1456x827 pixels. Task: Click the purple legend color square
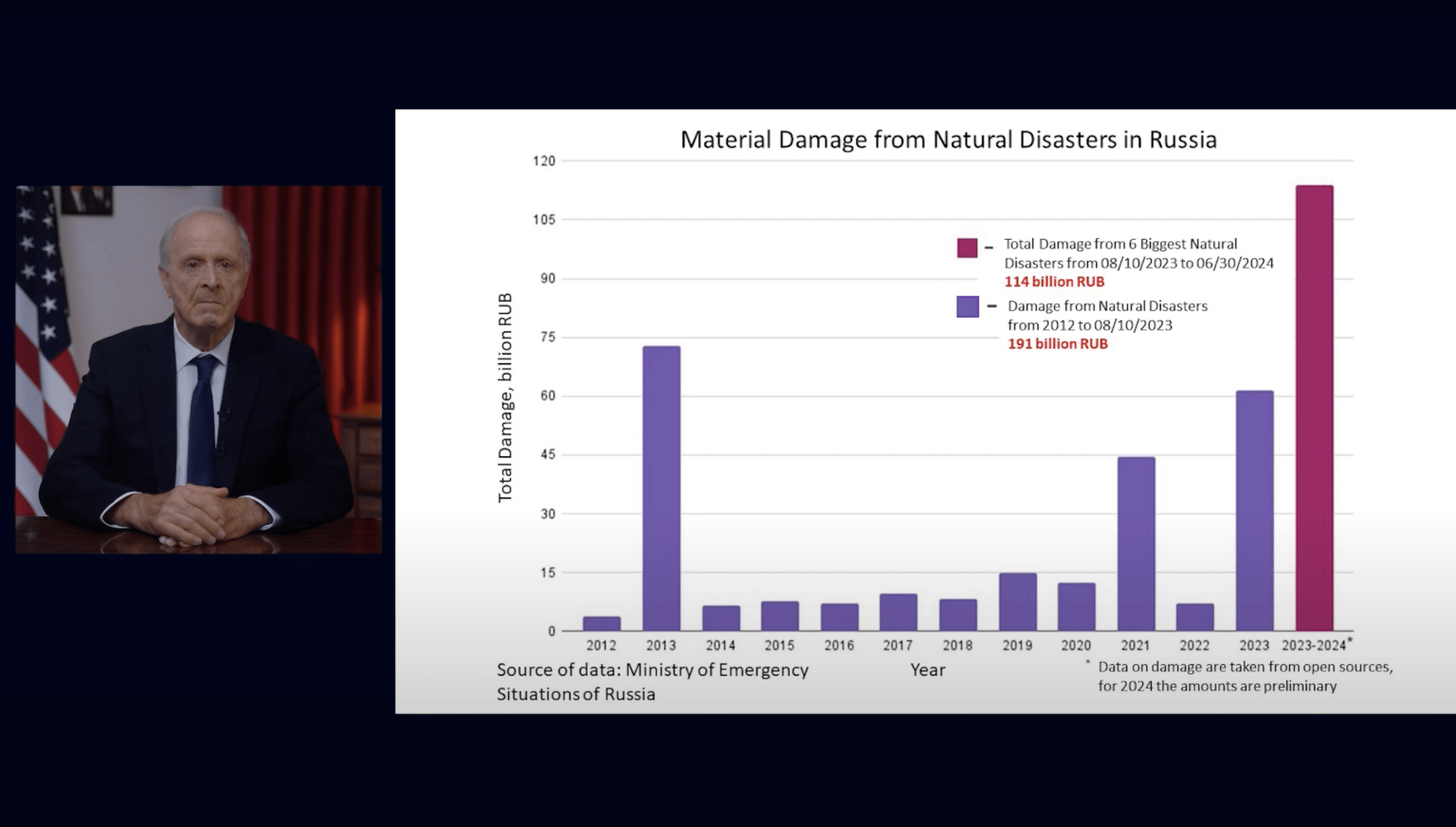(x=967, y=306)
